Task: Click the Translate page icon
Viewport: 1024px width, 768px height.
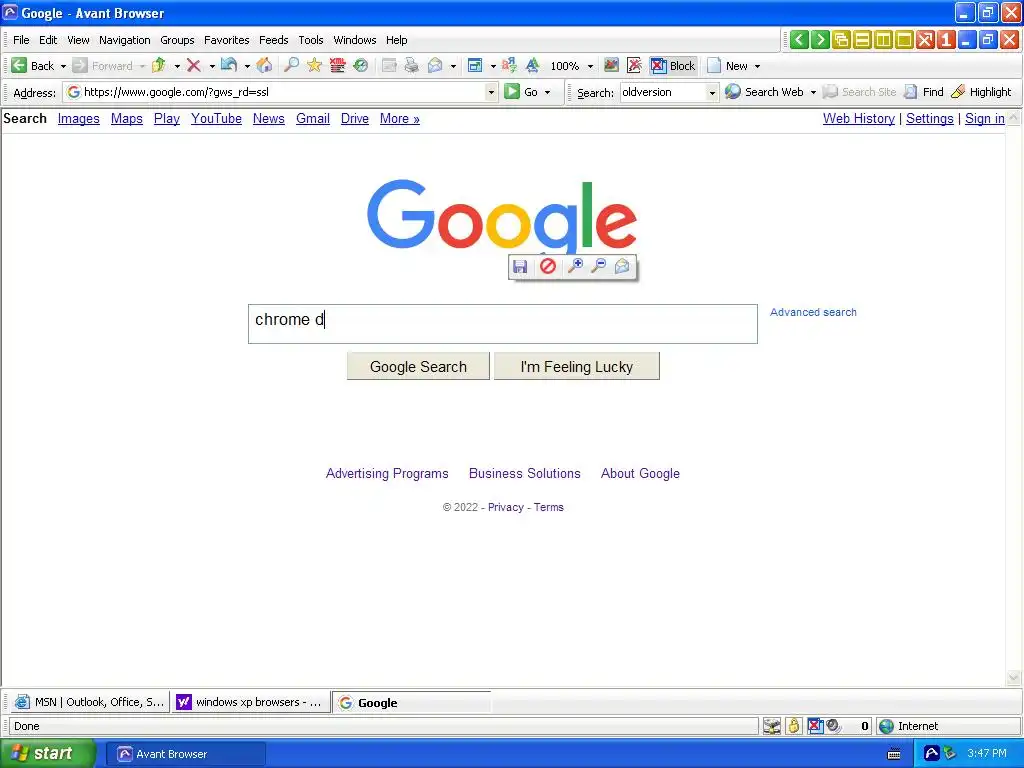Action: coord(509,65)
